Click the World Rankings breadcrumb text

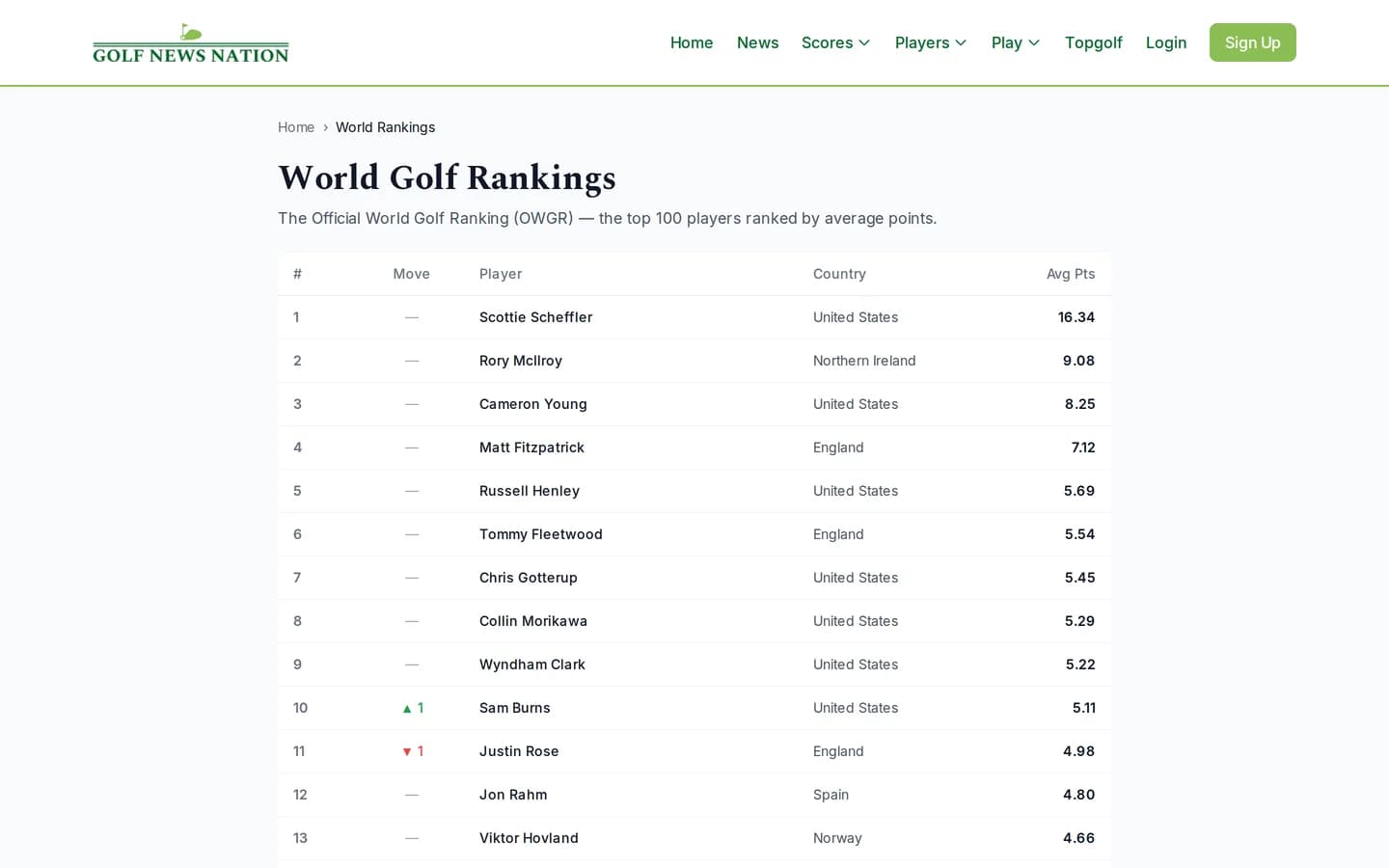385,127
